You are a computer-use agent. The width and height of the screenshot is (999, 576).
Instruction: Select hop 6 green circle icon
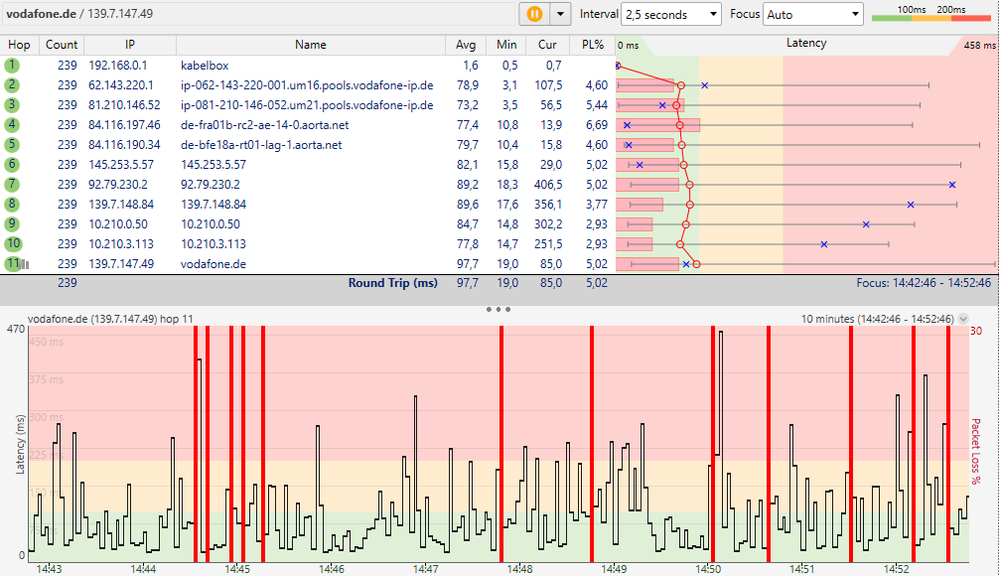coord(11,164)
